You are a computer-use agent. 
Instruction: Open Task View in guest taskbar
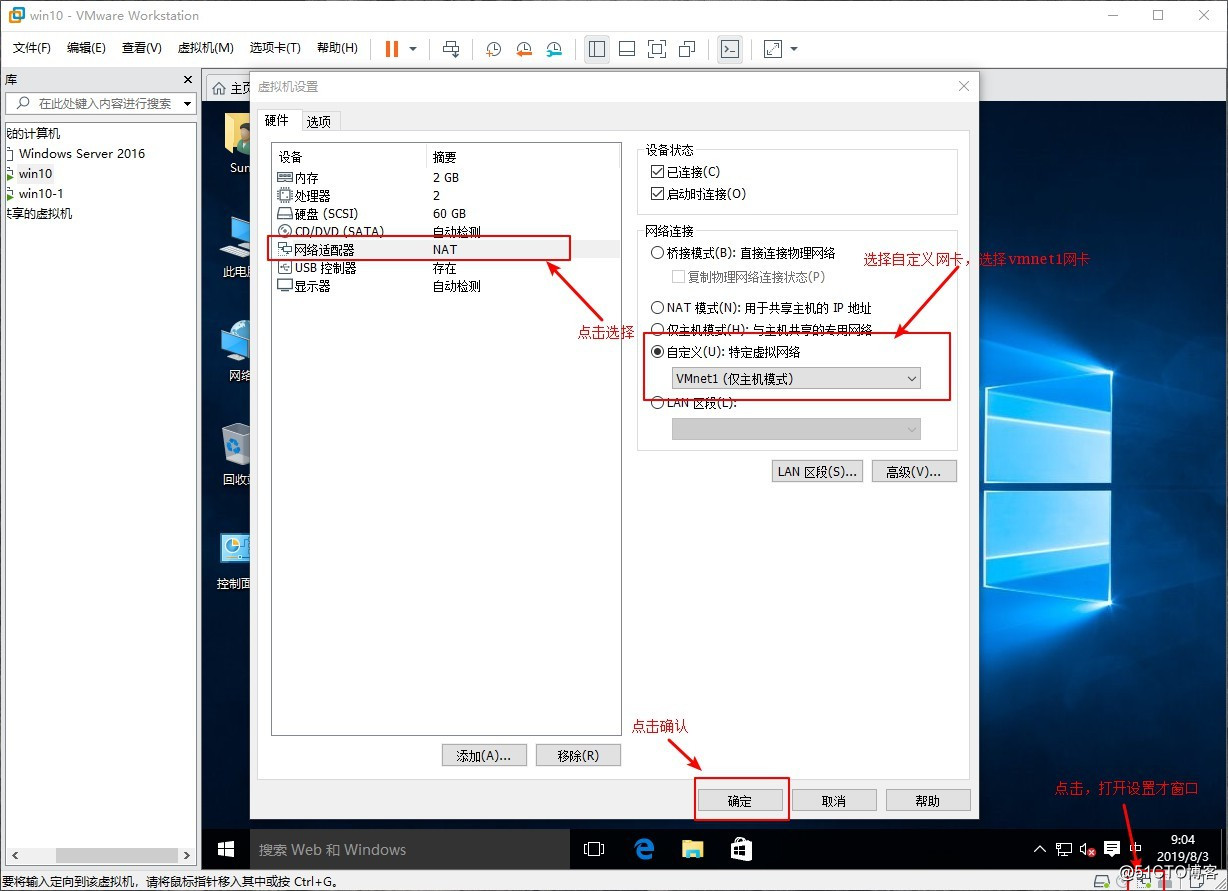click(594, 849)
